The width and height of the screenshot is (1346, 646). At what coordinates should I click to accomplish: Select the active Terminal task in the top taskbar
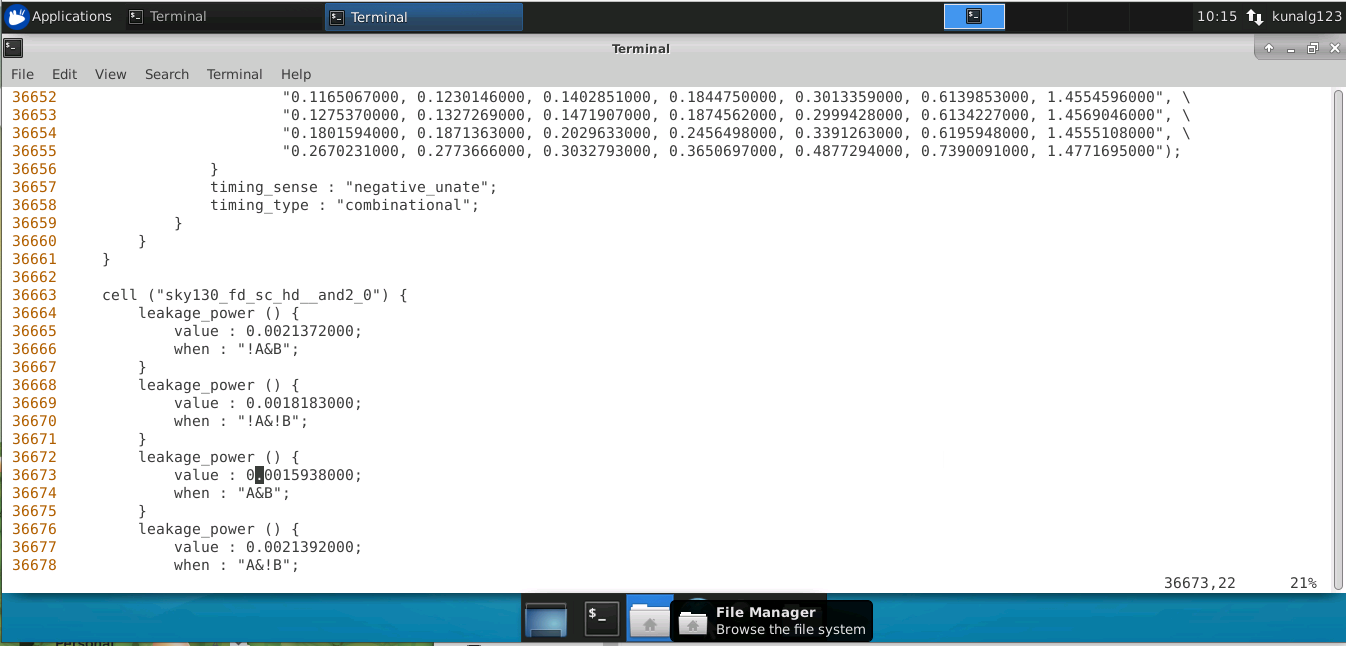[x=420, y=16]
